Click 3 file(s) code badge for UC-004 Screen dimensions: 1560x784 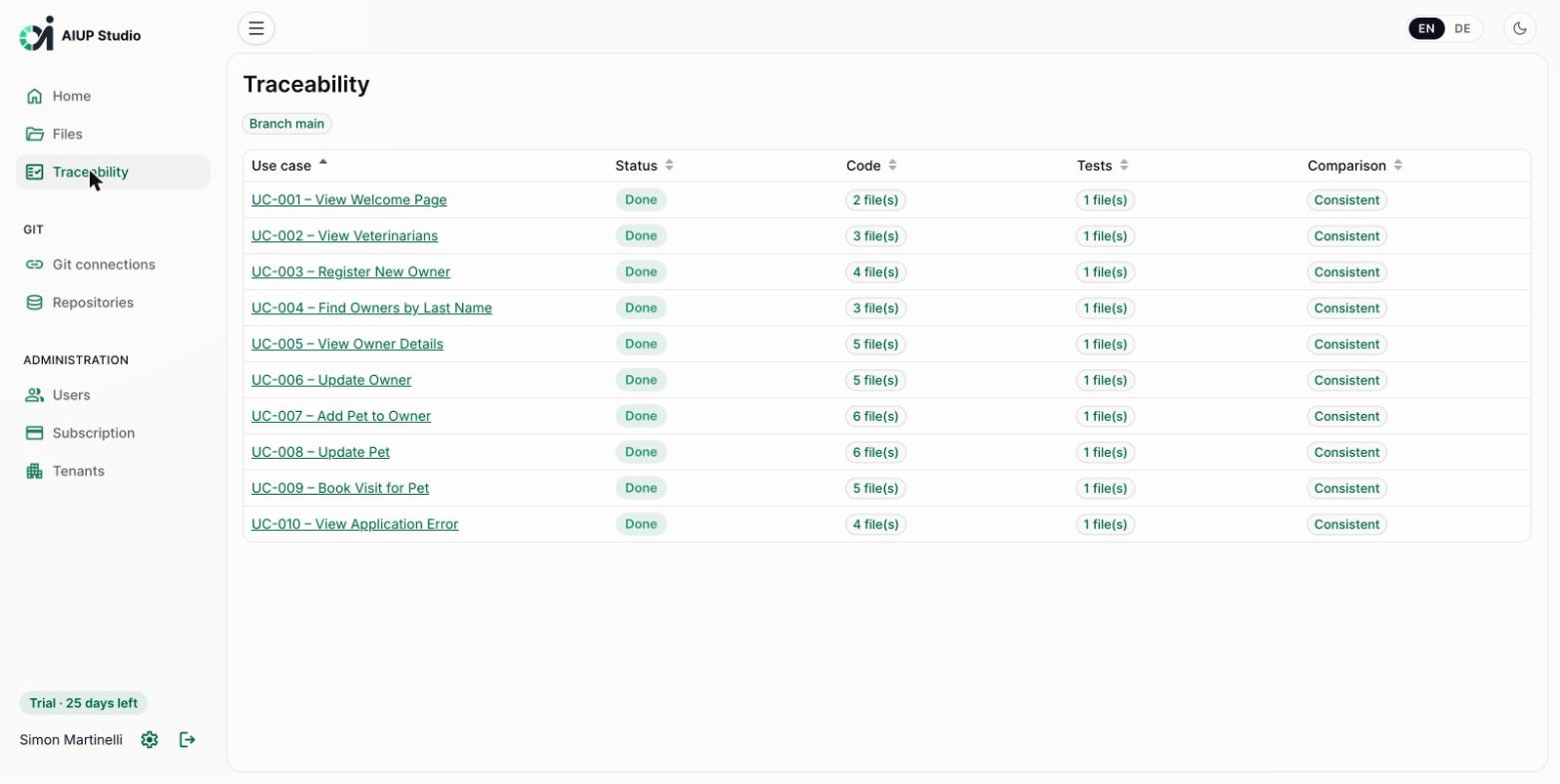pos(875,308)
